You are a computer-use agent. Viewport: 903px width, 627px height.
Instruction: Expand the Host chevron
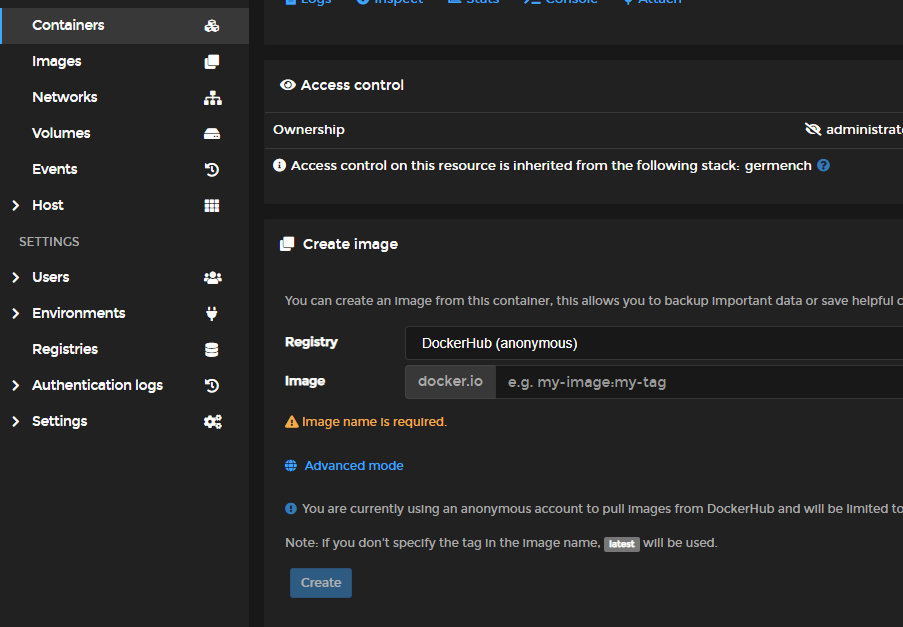(16, 206)
